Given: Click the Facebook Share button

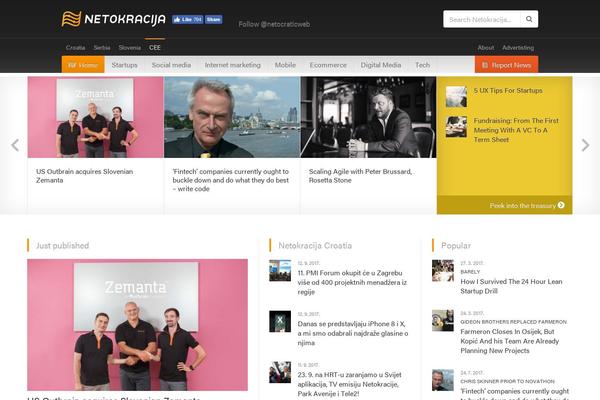Looking at the screenshot, I should click(x=214, y=20).
